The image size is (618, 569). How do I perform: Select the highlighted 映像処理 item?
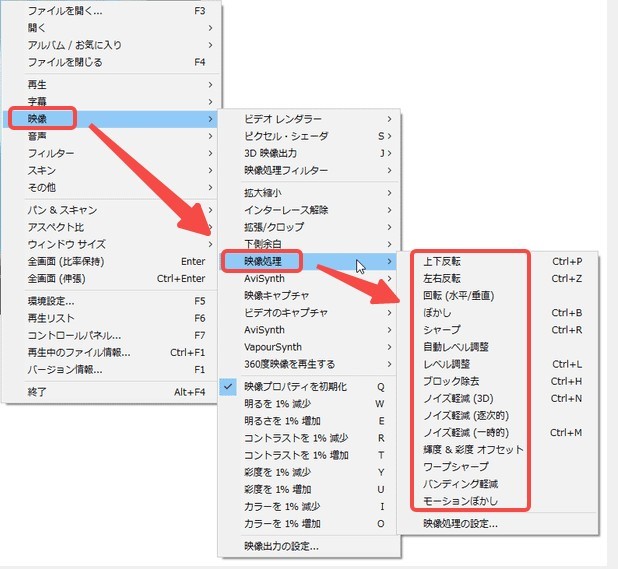(309, 261)
